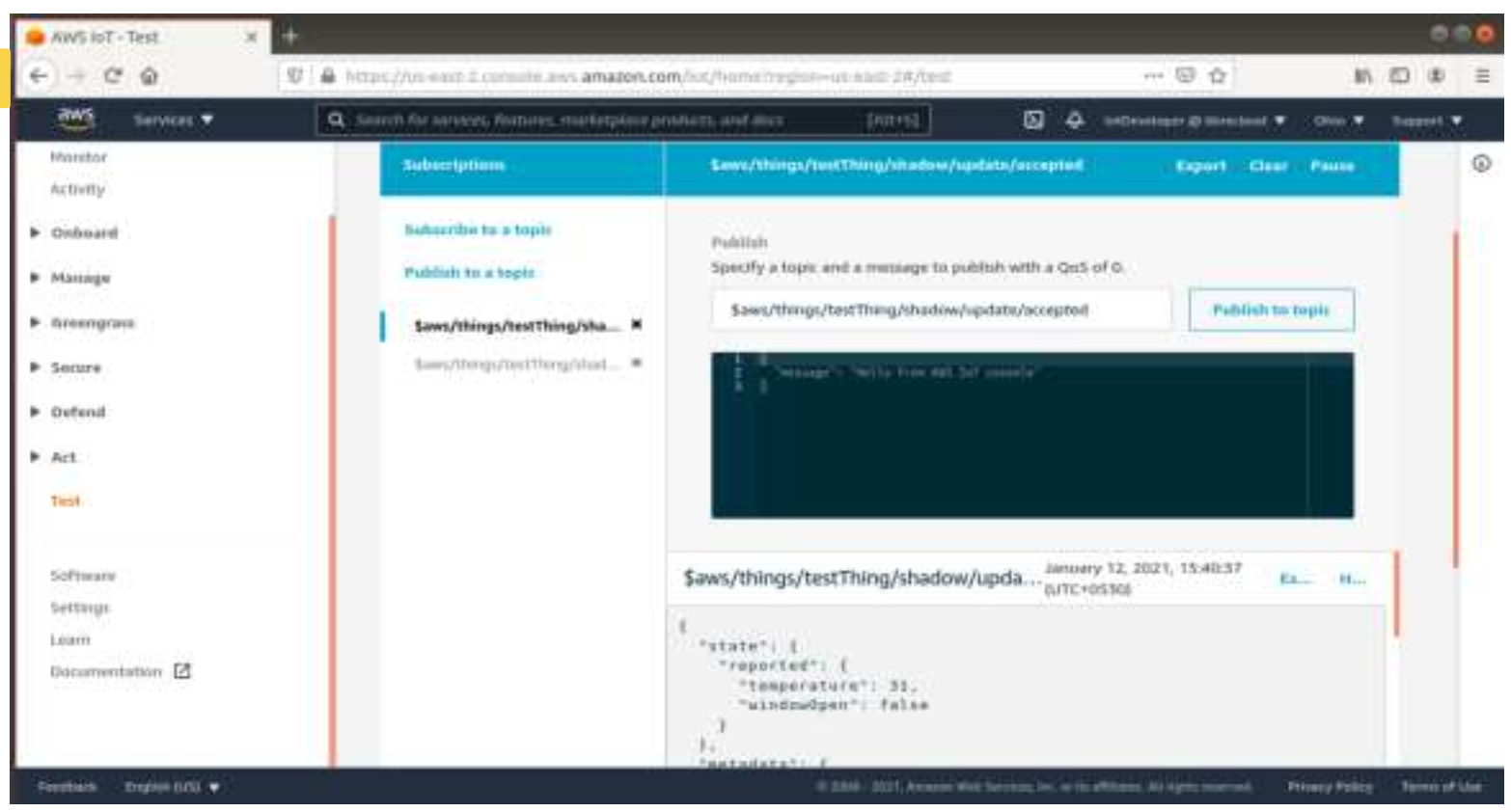1511x812 pixels.
Task: Reload the page in the browser
Action: [x=113, y=76]
